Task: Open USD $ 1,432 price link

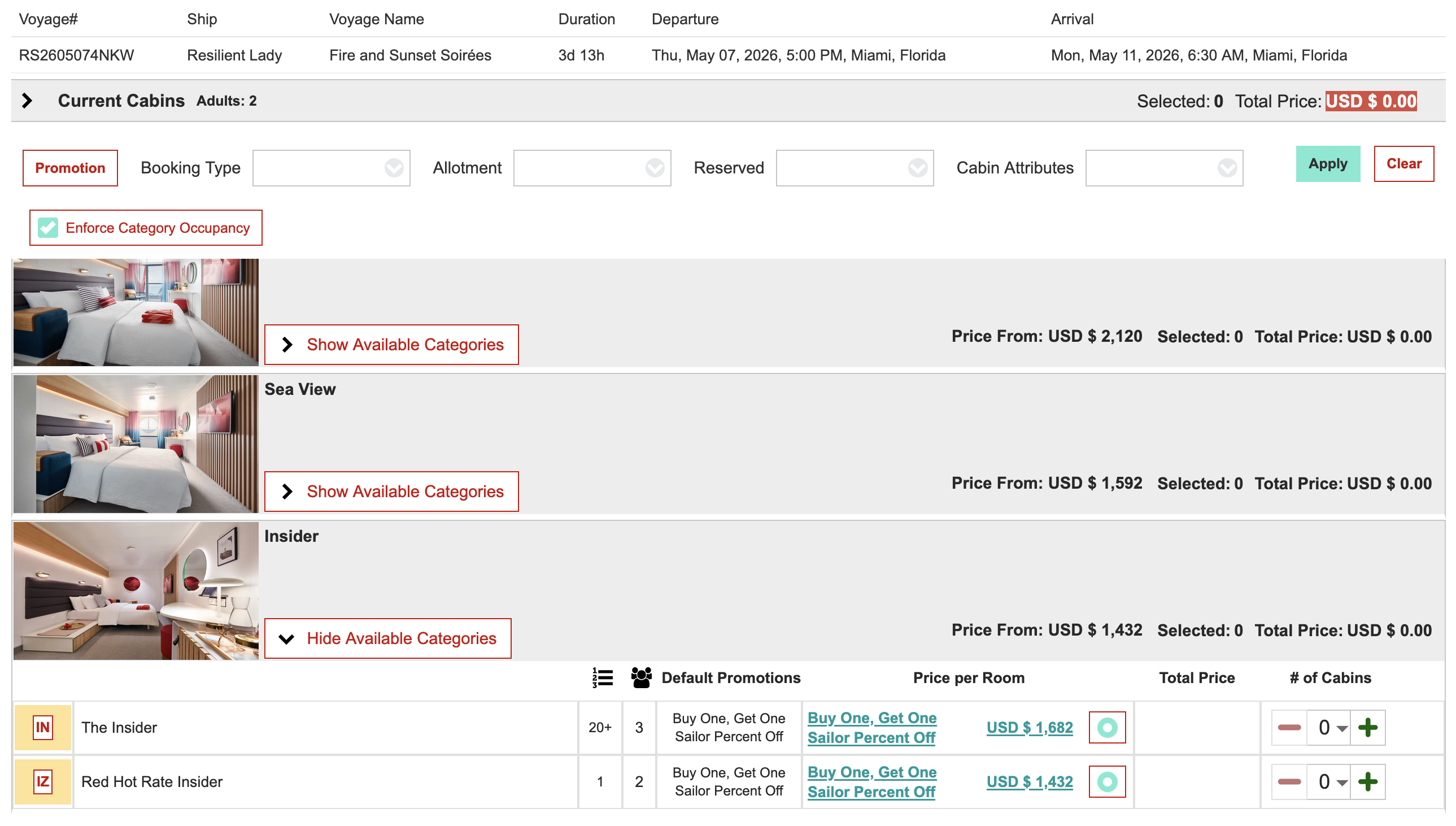Action: point(1029,782)
